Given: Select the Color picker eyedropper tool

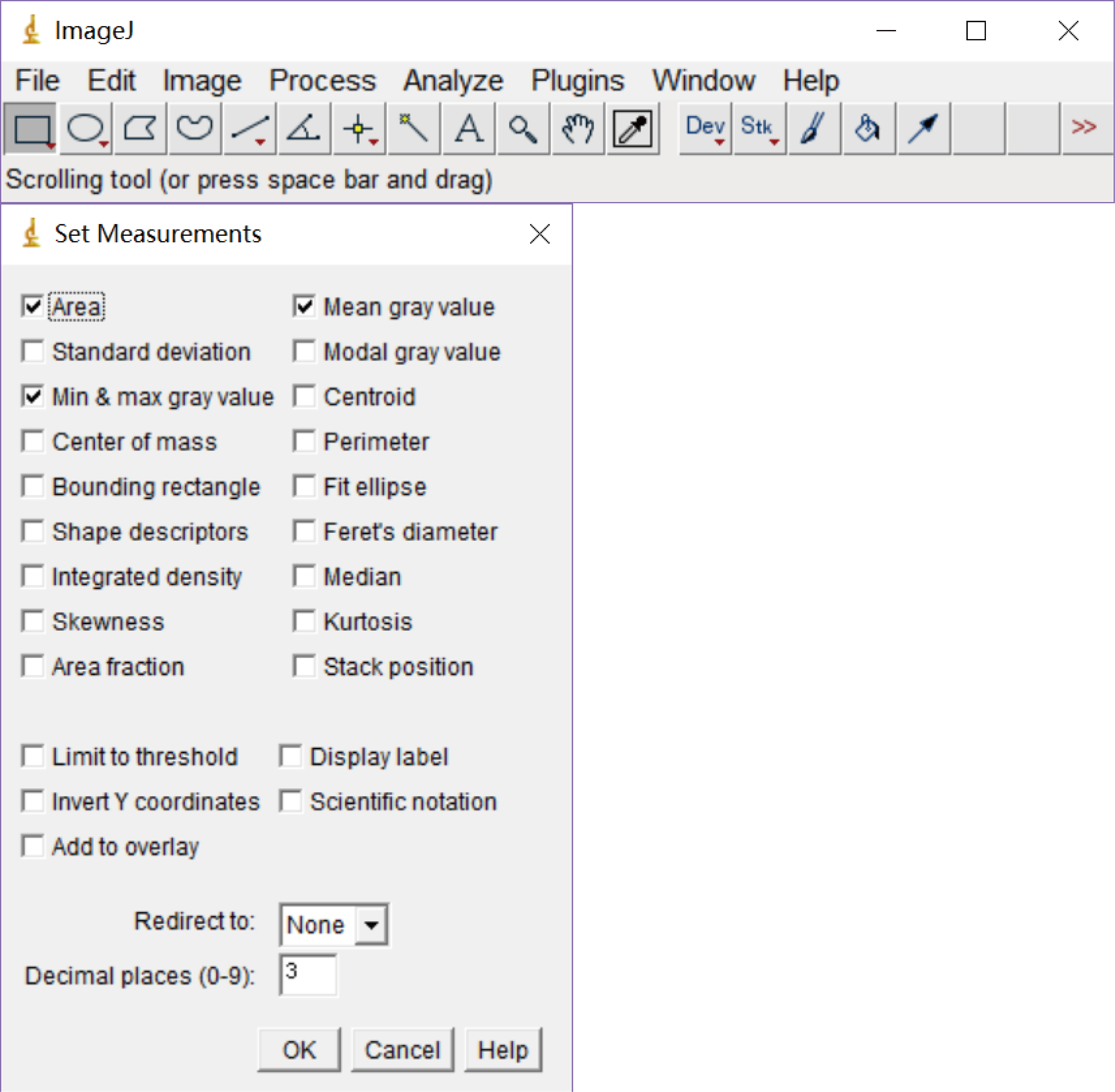Looking at the screenshot, I should pos(633,129).
